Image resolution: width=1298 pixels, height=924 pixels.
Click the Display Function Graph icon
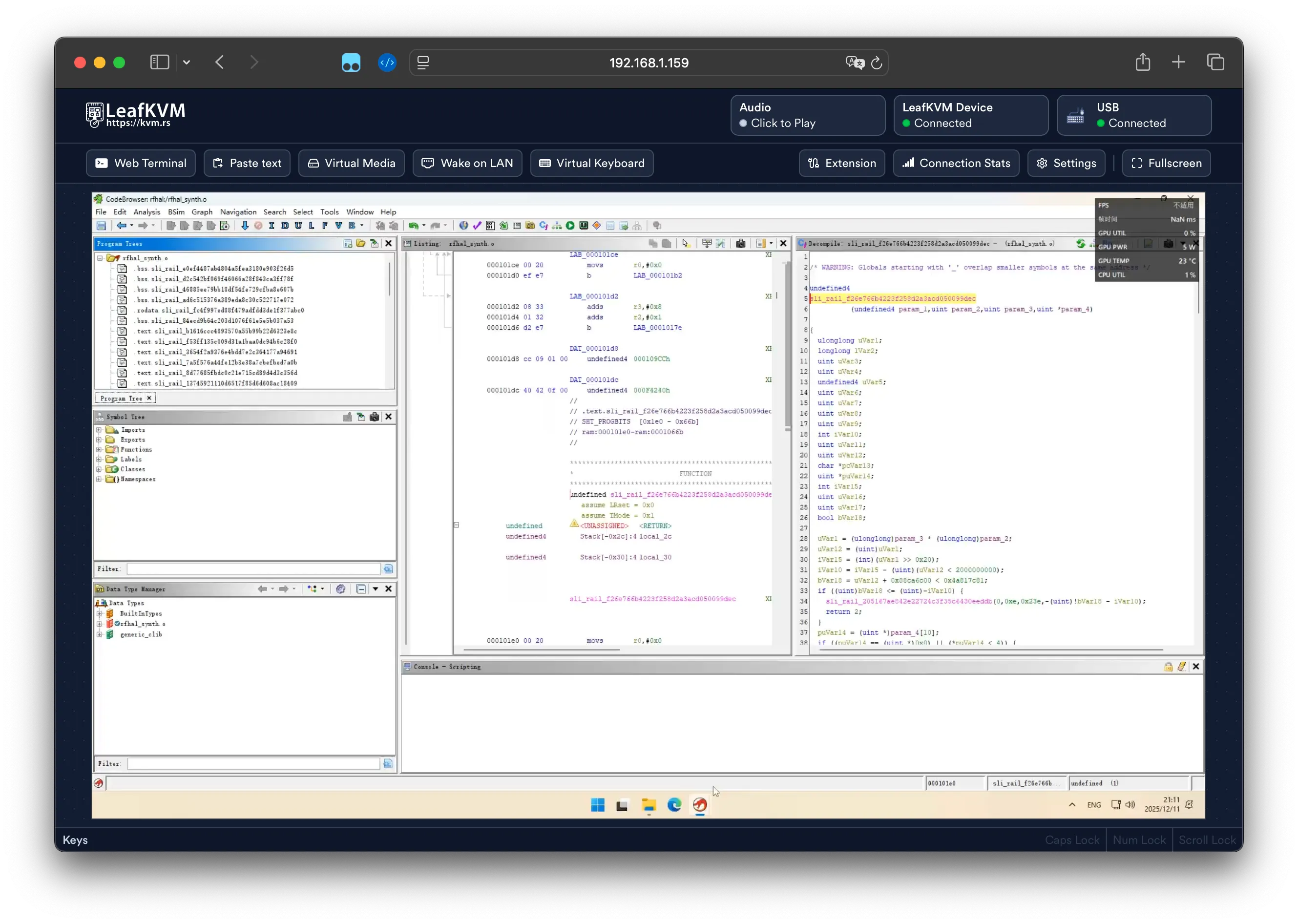point(557,226)
